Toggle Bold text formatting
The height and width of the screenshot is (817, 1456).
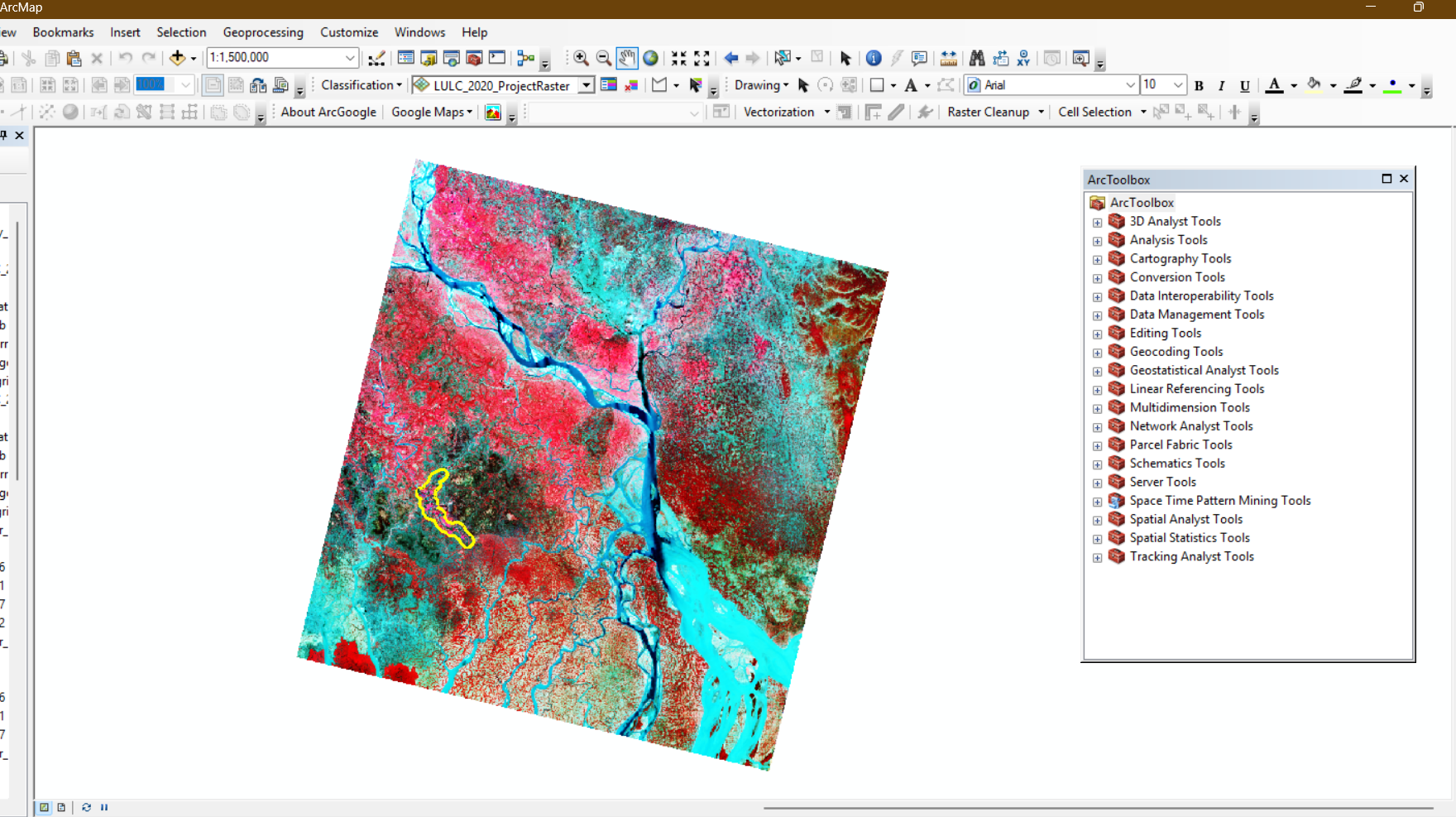pos(1199,85)
